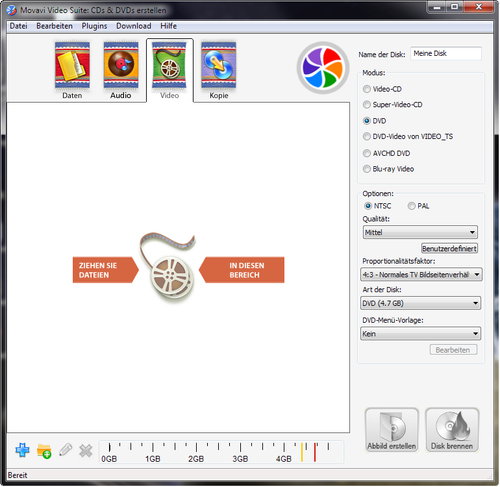
Task: Open the Datei menu
Action: coord(18,26)
